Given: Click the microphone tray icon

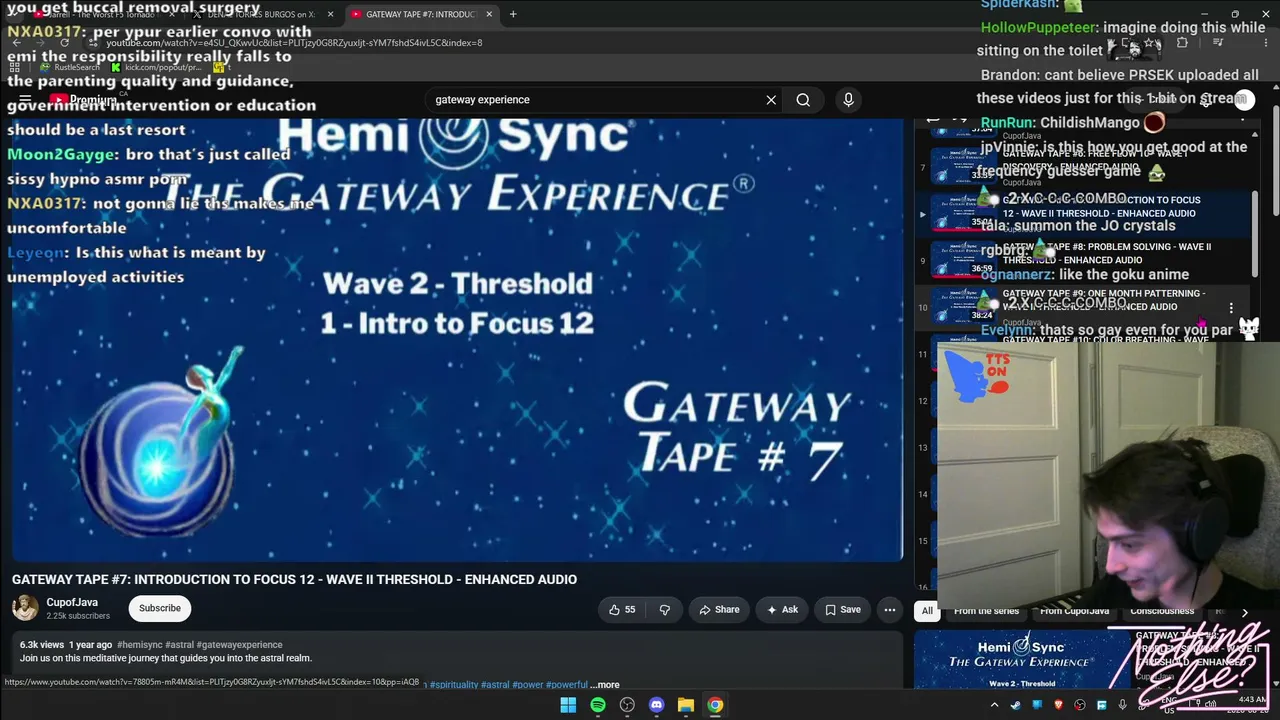Looking at the screenshot, I should (x=1122, y=705).
